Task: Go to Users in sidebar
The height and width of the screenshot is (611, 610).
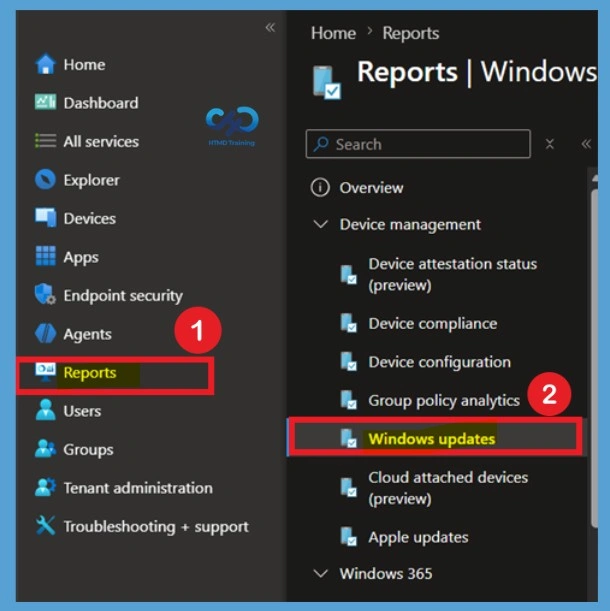Action: 82,411
